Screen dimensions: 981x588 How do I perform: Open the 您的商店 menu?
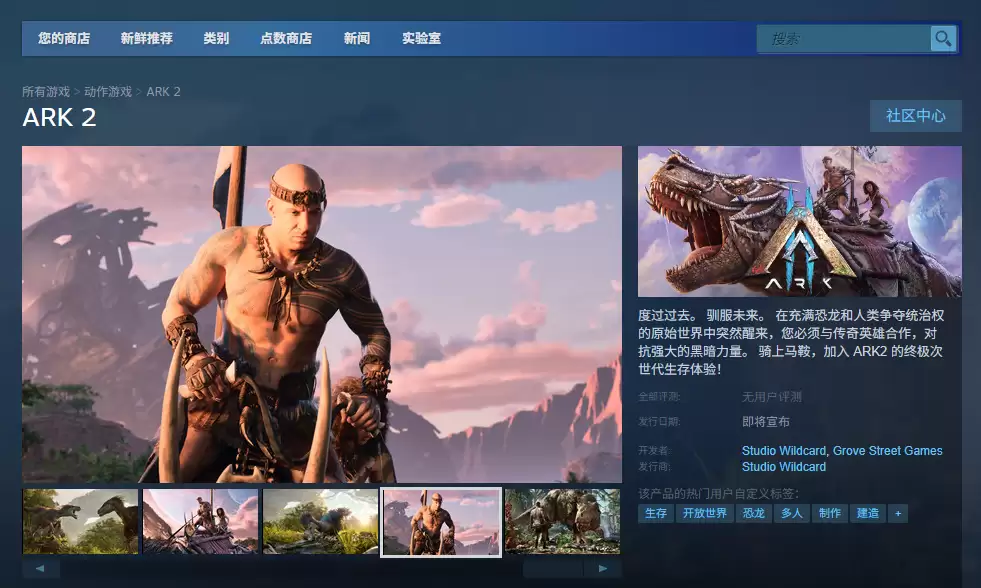pos(64,39)
